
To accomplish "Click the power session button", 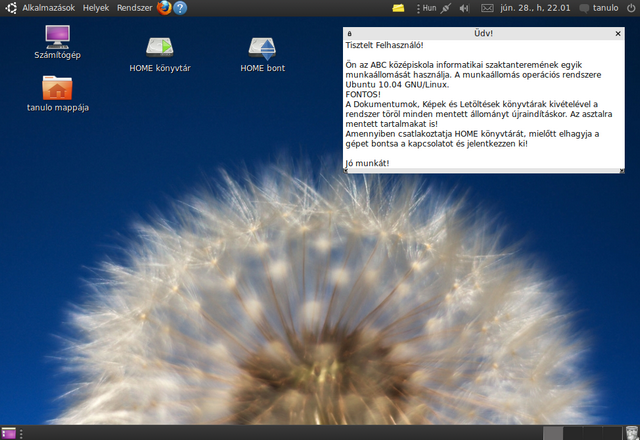I will [x=630, y=8].
